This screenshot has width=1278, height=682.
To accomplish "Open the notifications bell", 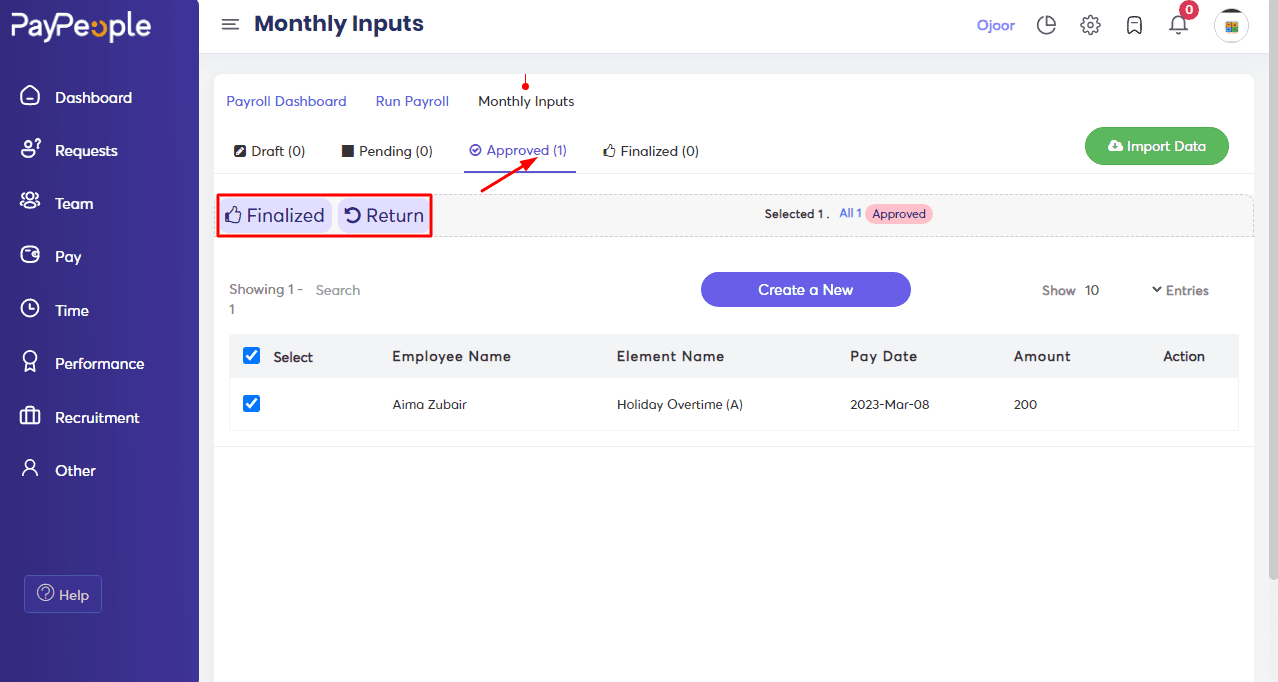I will tap(1178, 25).
